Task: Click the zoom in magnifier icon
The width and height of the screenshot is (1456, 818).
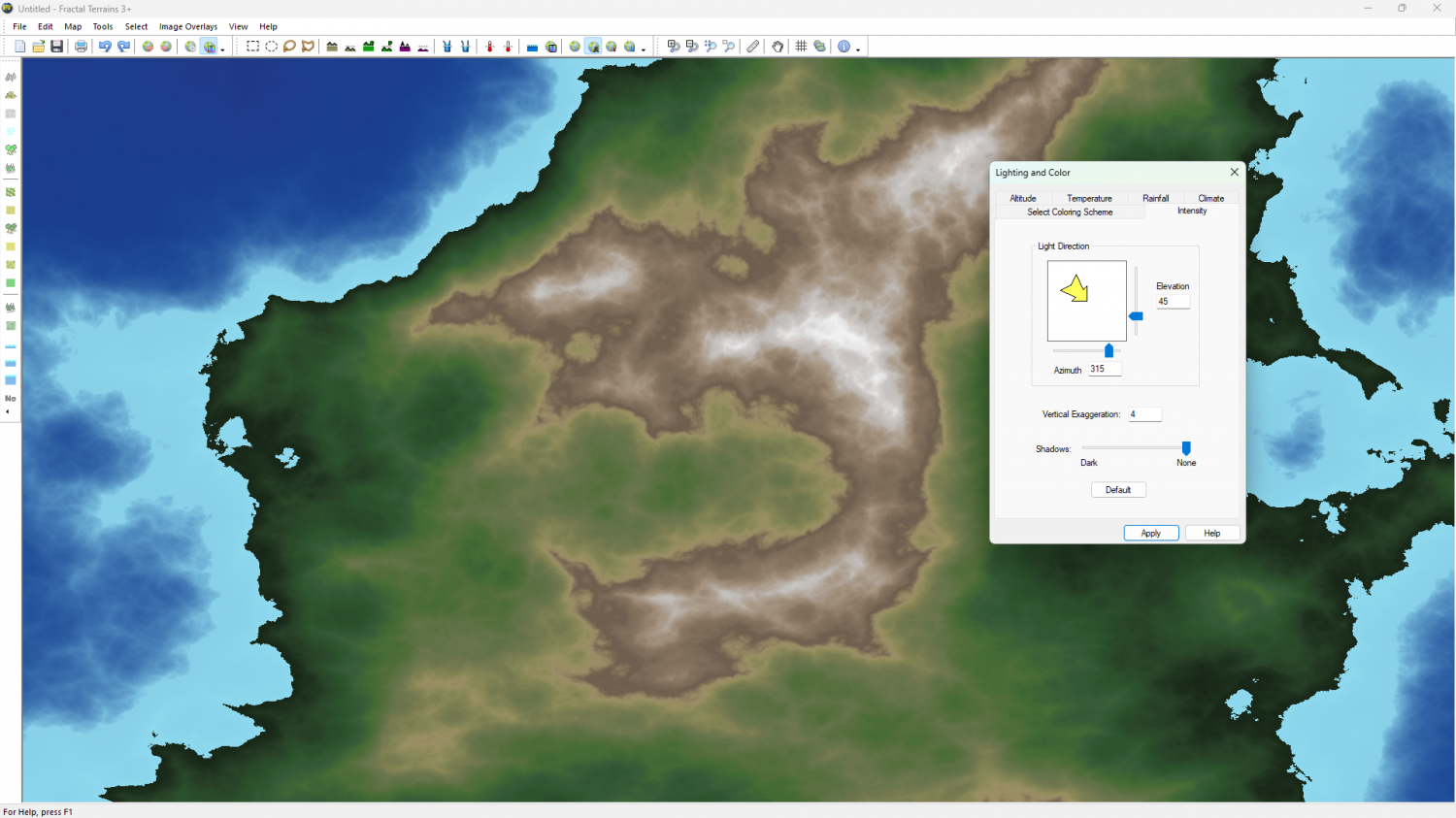Action: tap(673, 47)
